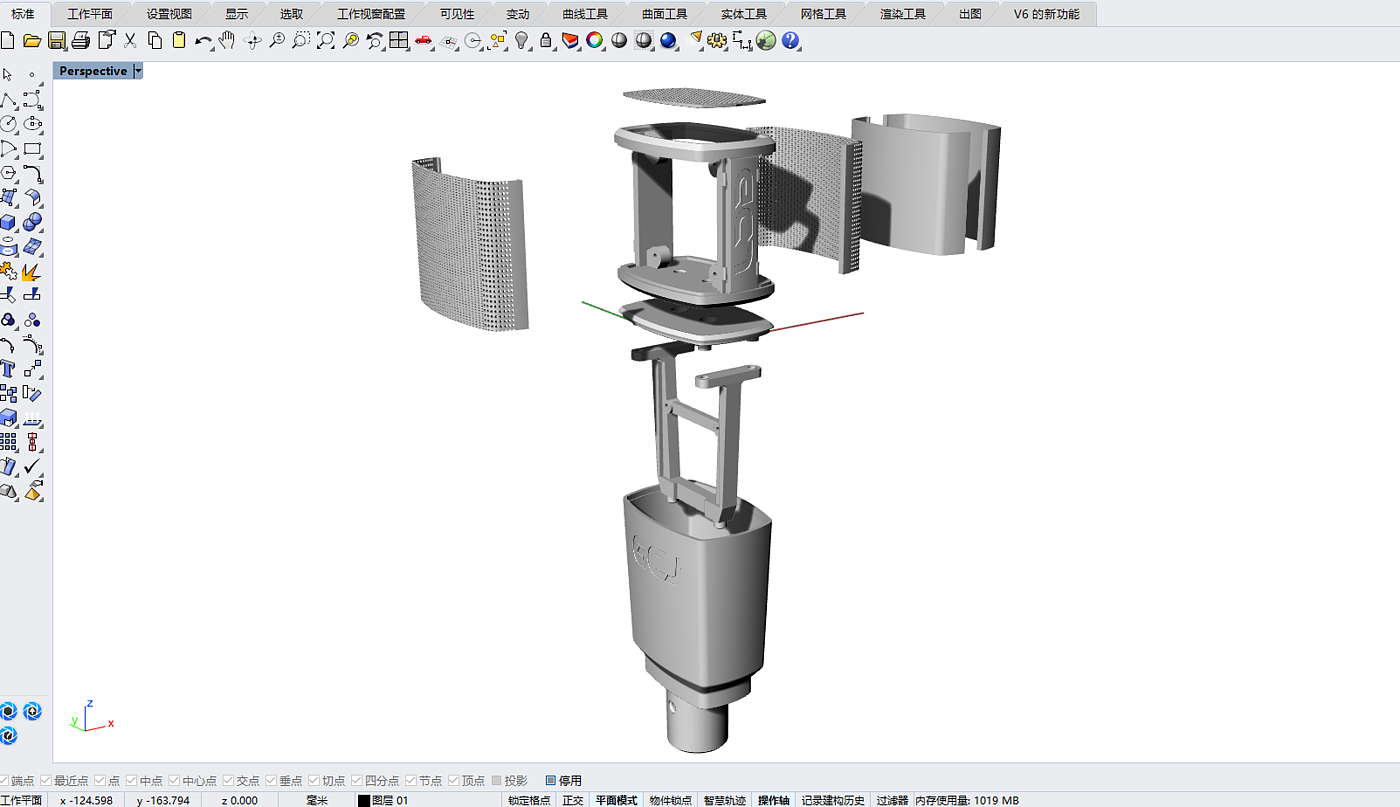Image resolution: width=1400 pixels, height=807 pixels.
Task: Click the black layer color swatch
Action: coord(364,800)
